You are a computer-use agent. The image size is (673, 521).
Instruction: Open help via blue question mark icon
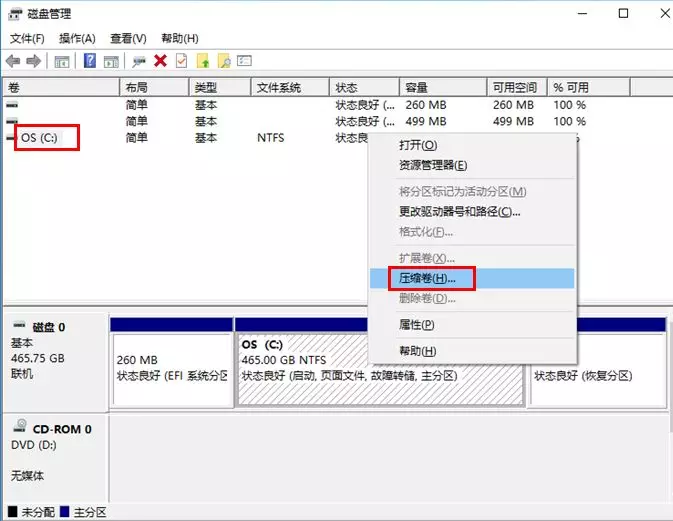click(x=90, y=61)
